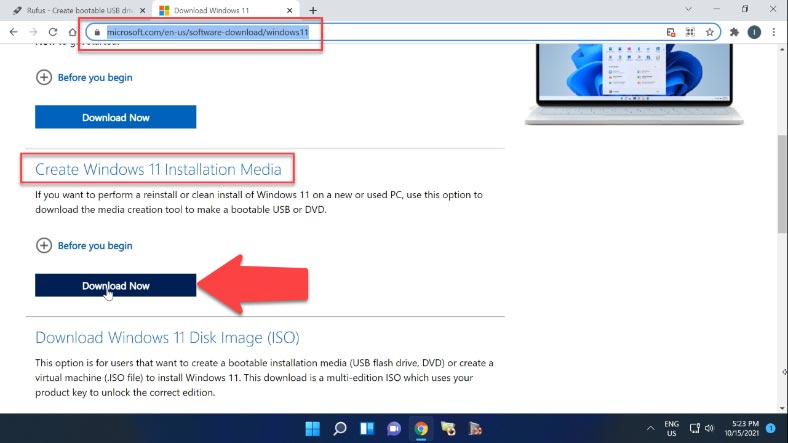Click the scrollbar down arrow
788x443 pixels.
(782, 408)
